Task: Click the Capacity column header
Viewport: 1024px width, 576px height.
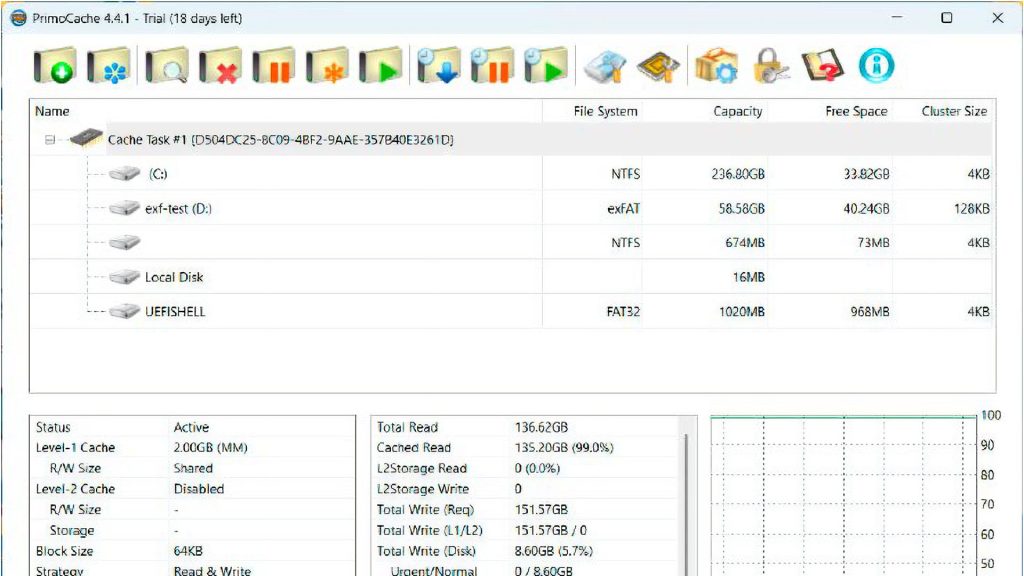Action: pos(737,111)
